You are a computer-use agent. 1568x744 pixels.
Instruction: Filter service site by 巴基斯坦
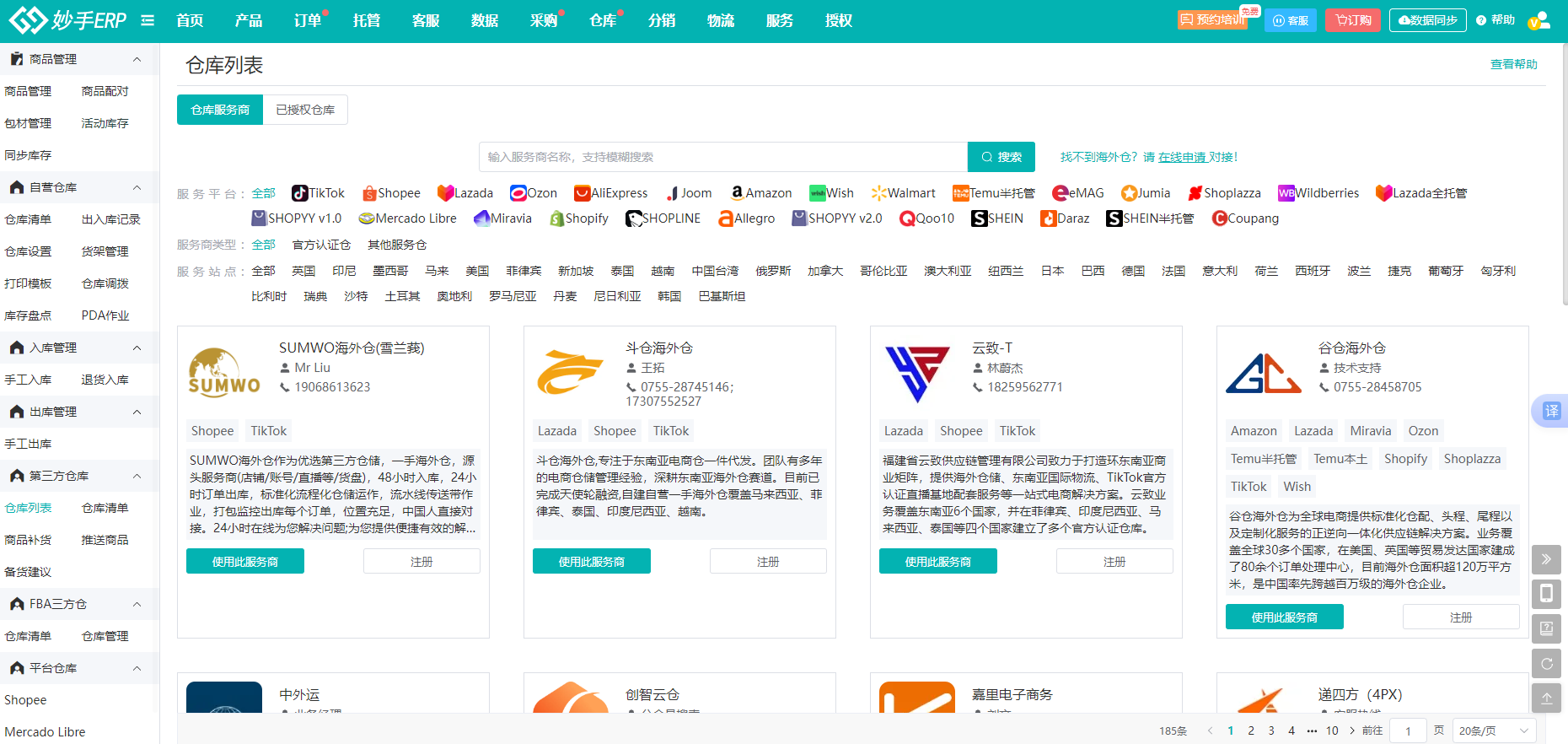(722, 296)
